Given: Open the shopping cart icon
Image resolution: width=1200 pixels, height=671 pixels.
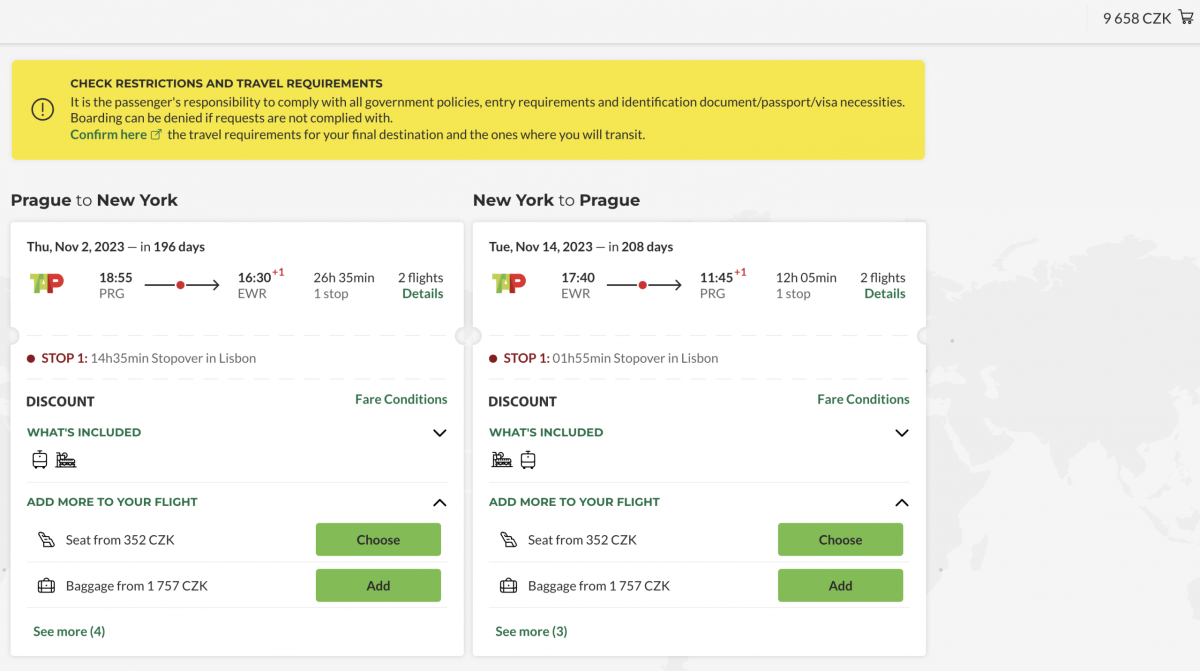Looking at the screenshot, I should click(1186, 17).
